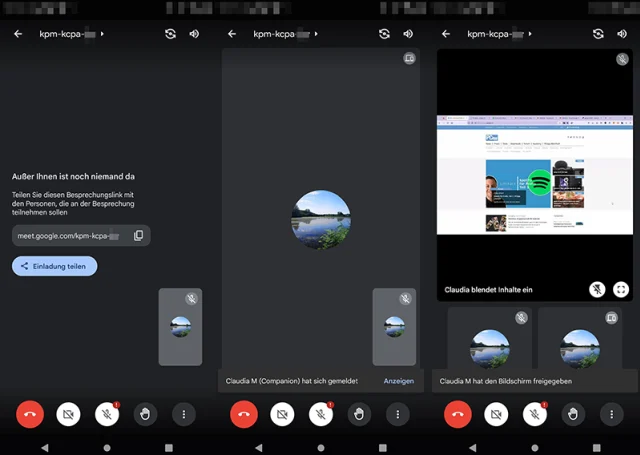Switch camera in the middle screen

coord(384,34)
